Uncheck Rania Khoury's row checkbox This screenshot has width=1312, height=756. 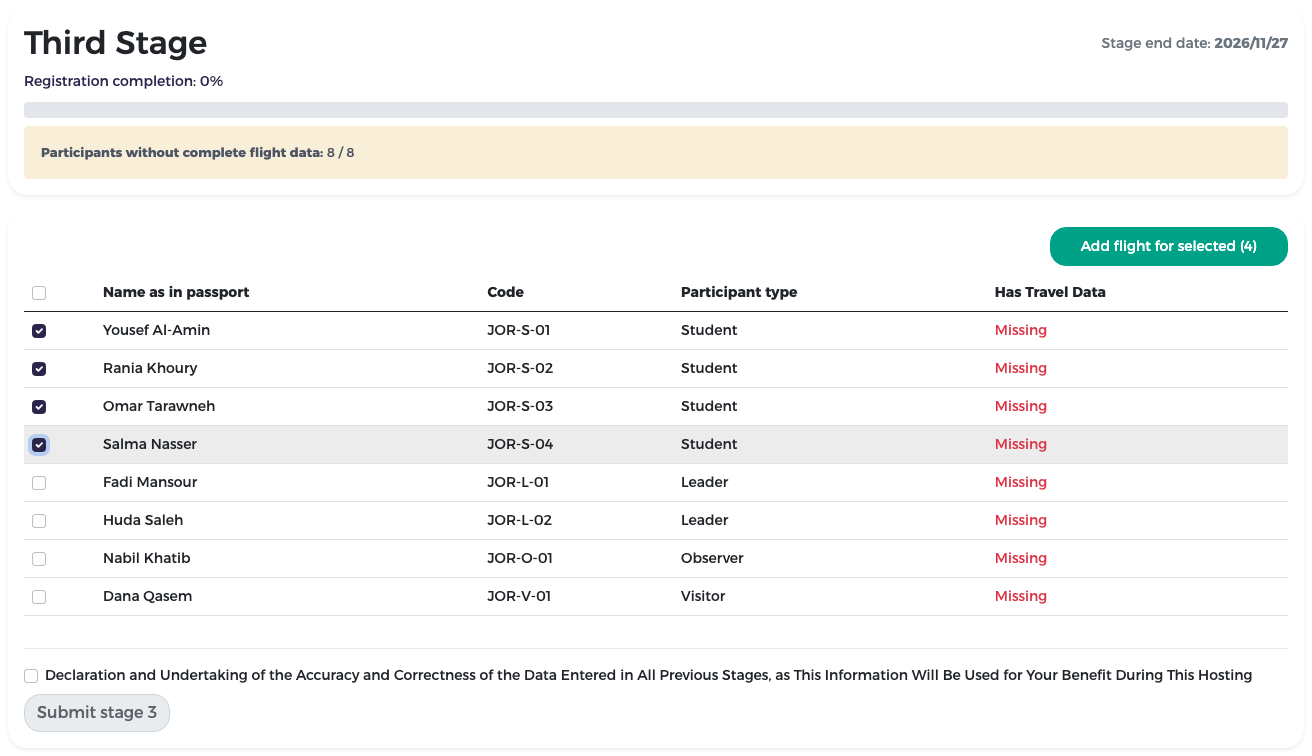(39, 369)
